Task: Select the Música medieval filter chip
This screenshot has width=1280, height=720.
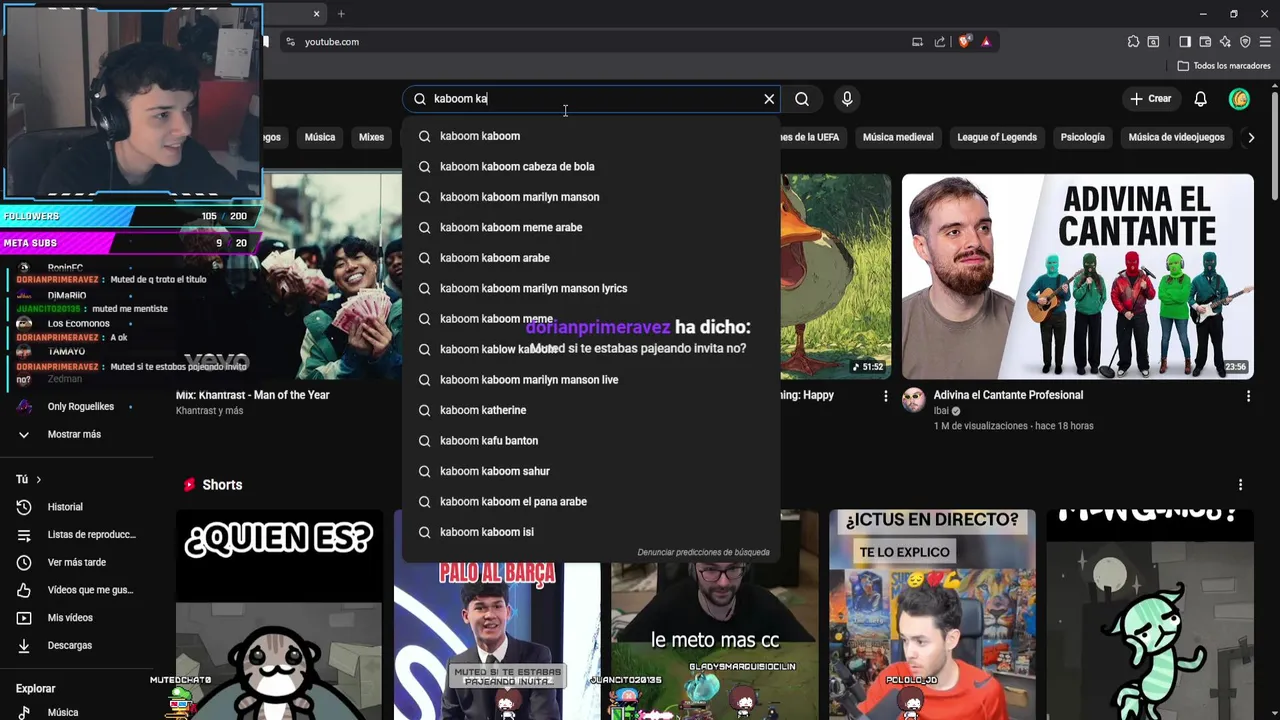Action: tap(898, 137)
